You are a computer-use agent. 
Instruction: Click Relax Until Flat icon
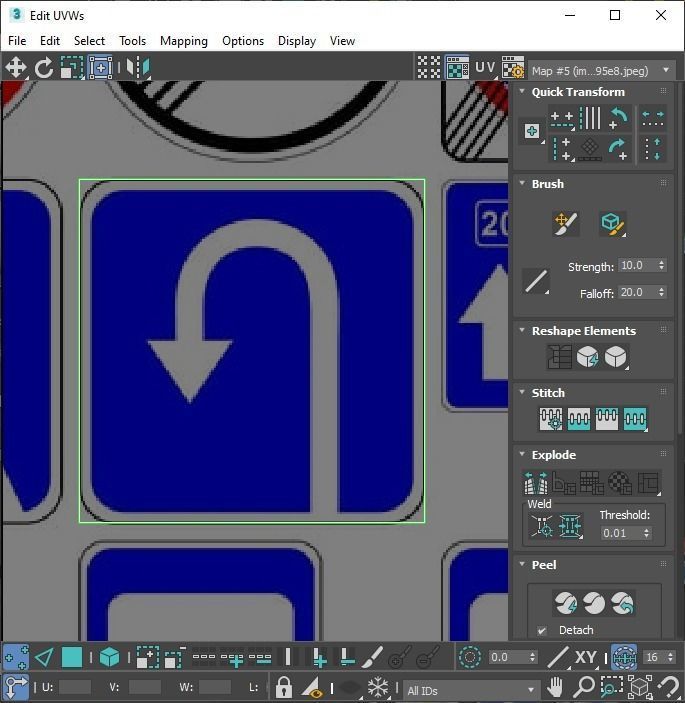click(x=588, y=357)
